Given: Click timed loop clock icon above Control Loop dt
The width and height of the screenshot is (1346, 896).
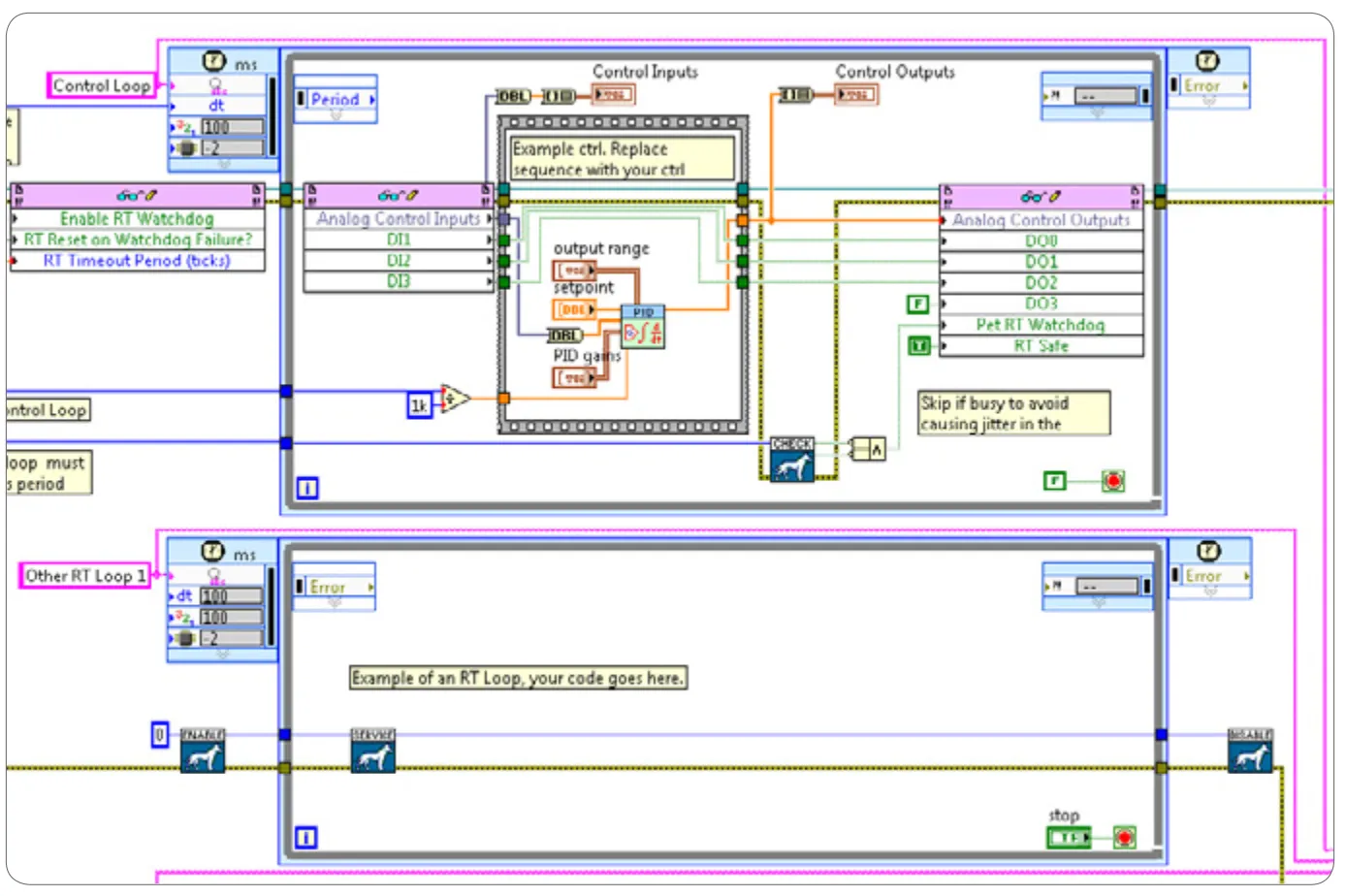Looking at the screenshot, I should click(x=213, y=61).
